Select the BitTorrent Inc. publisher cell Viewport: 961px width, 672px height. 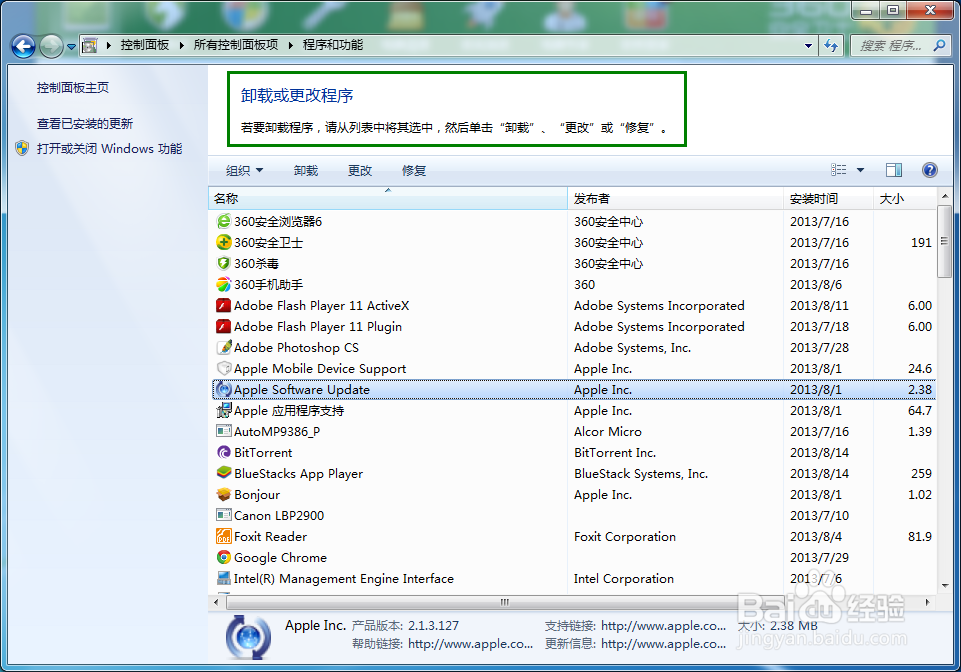click(x=615, y=452)
